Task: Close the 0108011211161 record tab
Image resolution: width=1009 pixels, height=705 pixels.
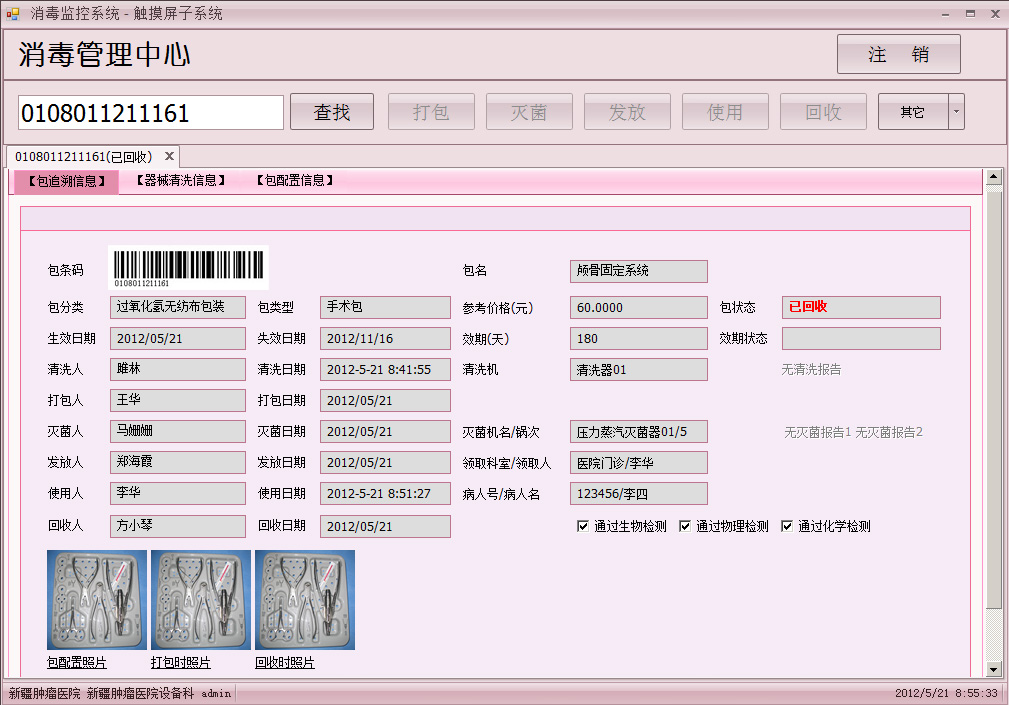Action: pos(170,157)
